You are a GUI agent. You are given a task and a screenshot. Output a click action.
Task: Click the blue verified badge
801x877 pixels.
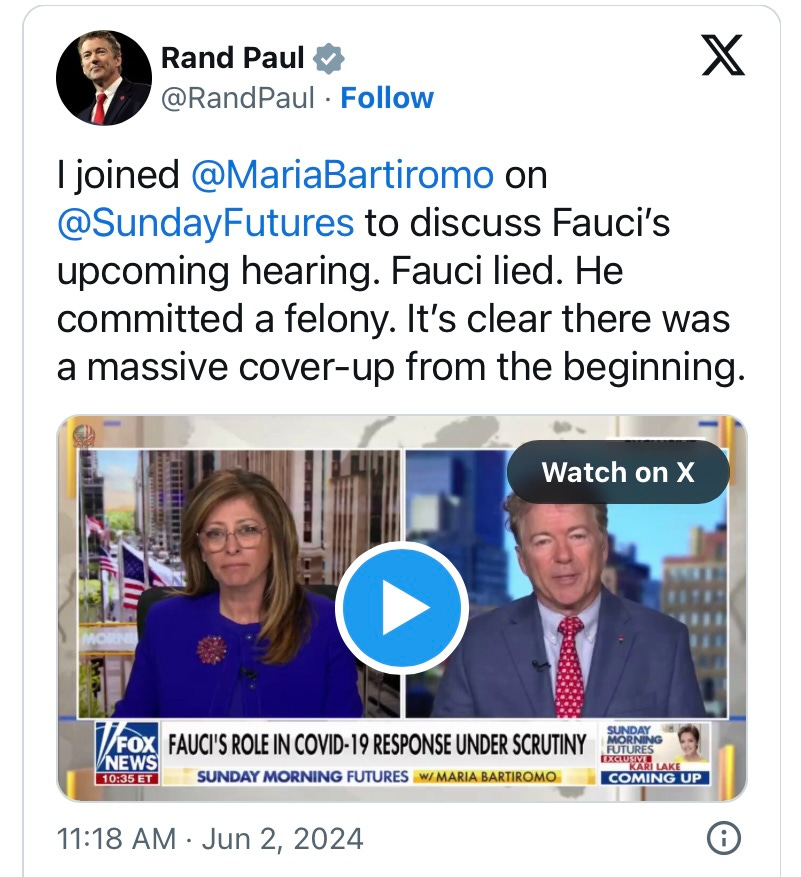(328, 58)
